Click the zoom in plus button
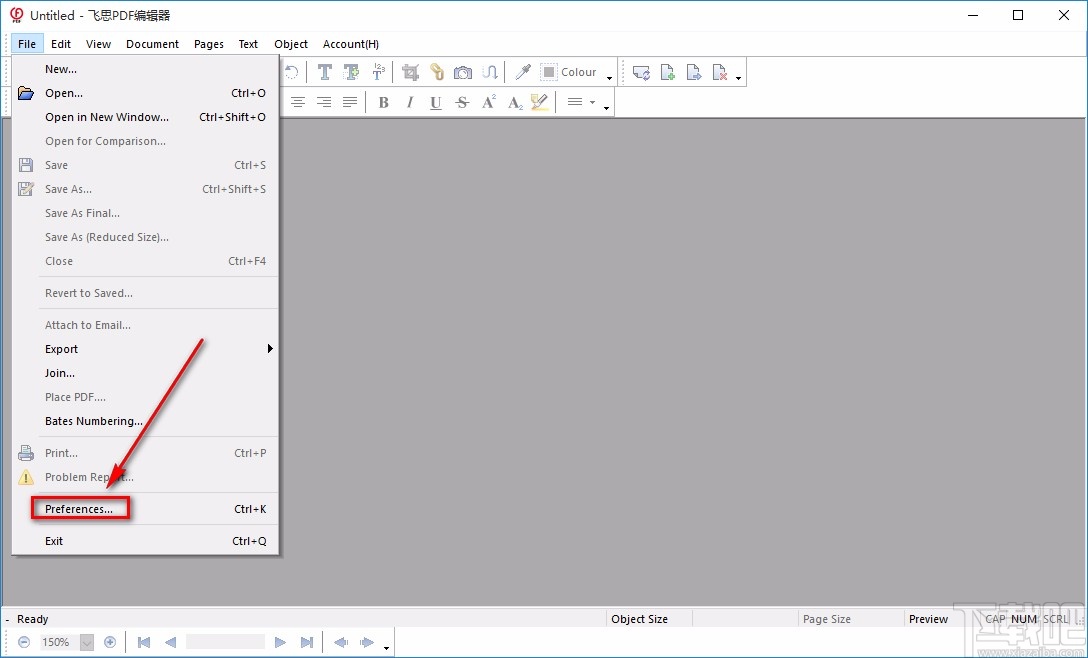The width and height of the screenshot is (1088, 658). [110, 642]
